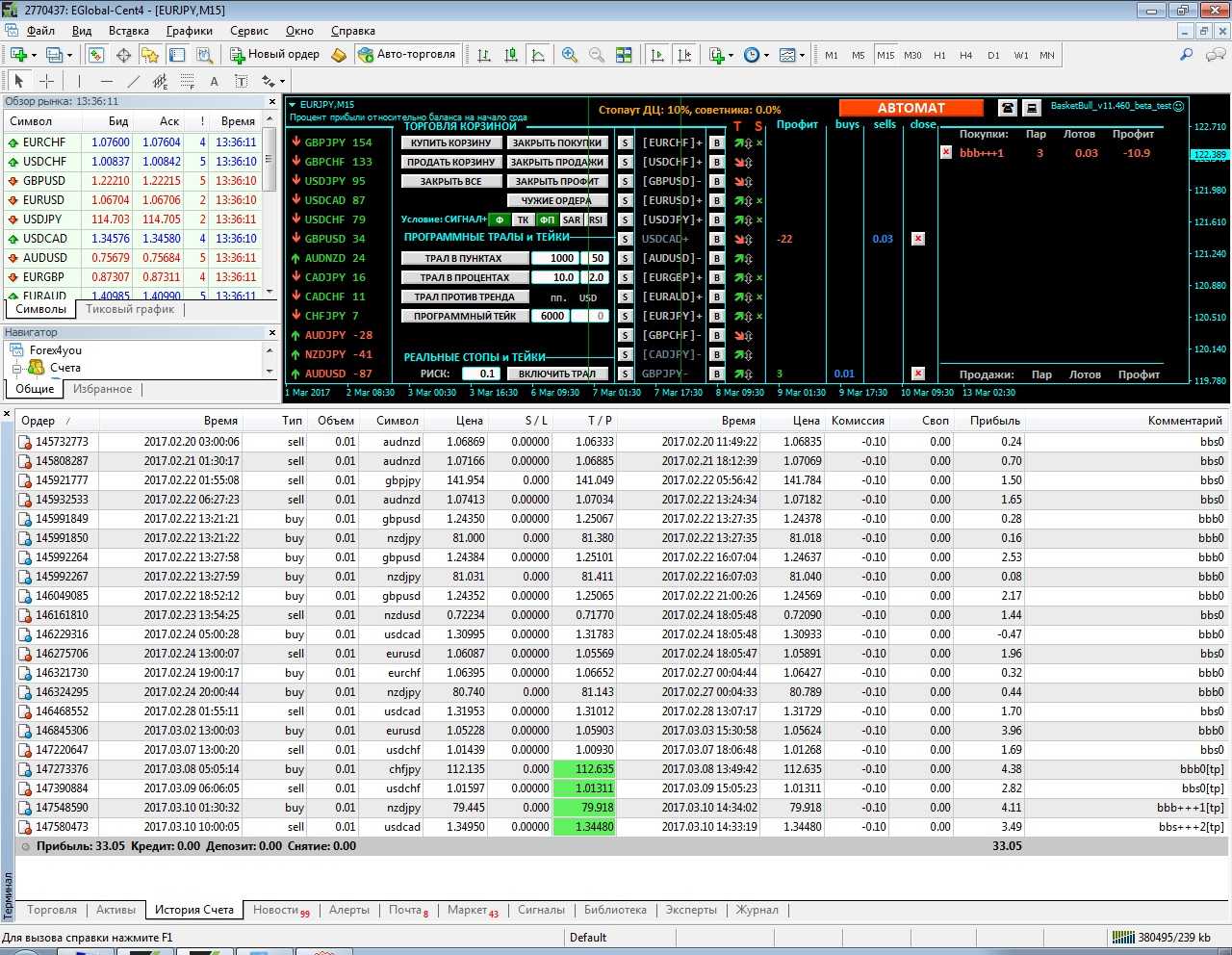Open the periodicity clock dropdown arrow
This screenshot has height=955, width=1232.
(x=766, y=56)
